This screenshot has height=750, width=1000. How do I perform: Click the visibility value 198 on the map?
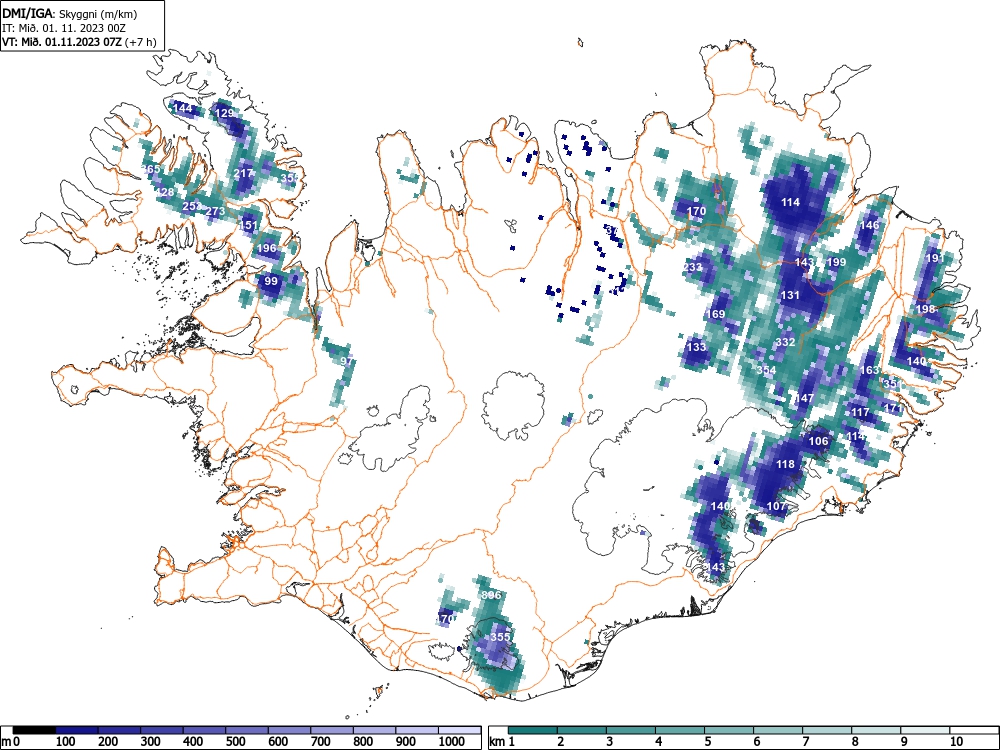coord(925,309)
